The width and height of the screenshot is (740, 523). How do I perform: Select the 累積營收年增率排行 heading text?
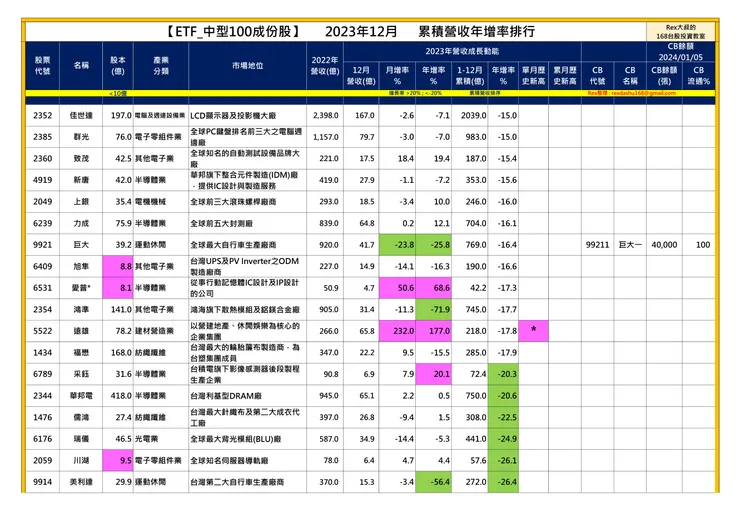(477, 32)
